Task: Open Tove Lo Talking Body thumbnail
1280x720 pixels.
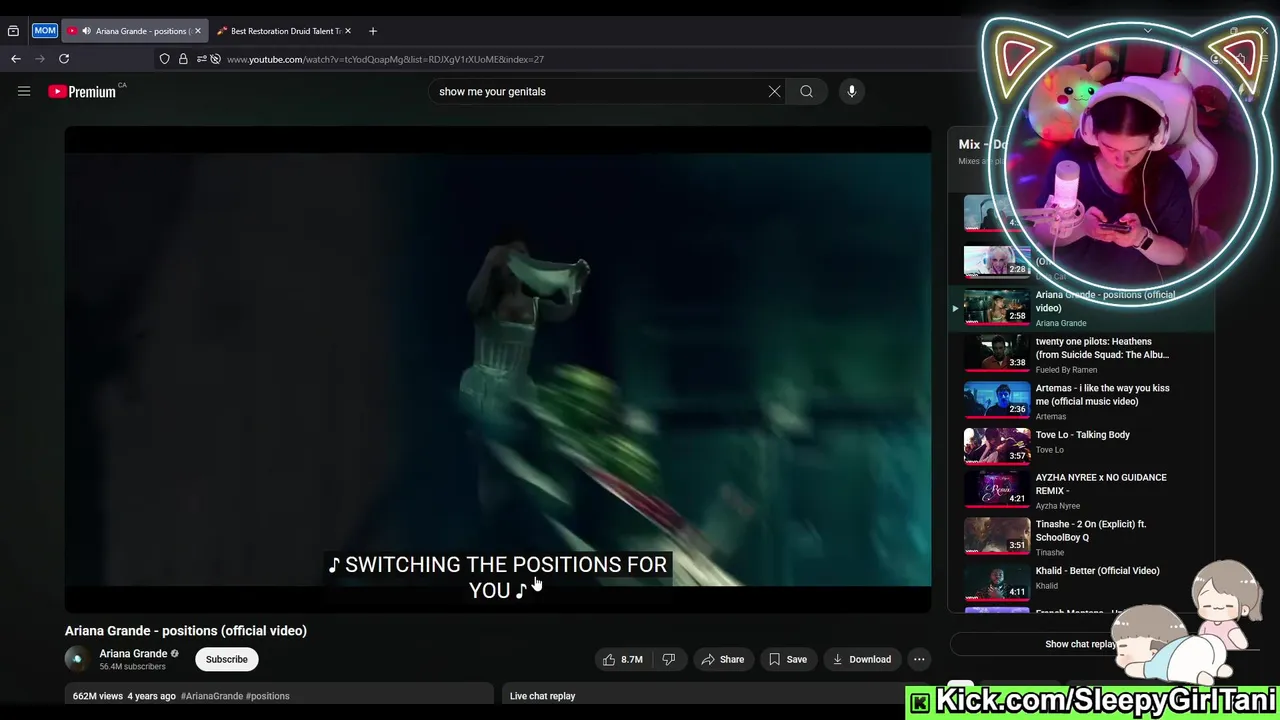Action: pos(997,445)
